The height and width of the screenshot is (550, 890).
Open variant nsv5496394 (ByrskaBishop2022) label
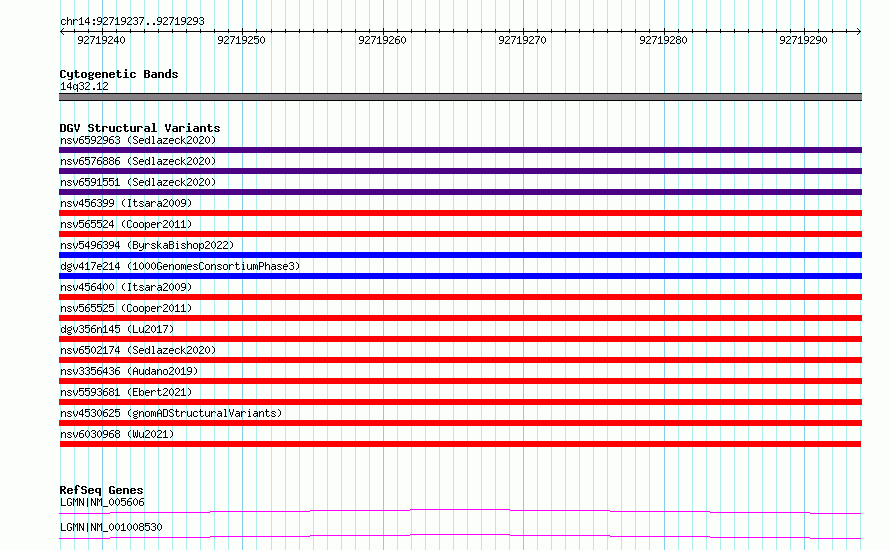[147, 245]
